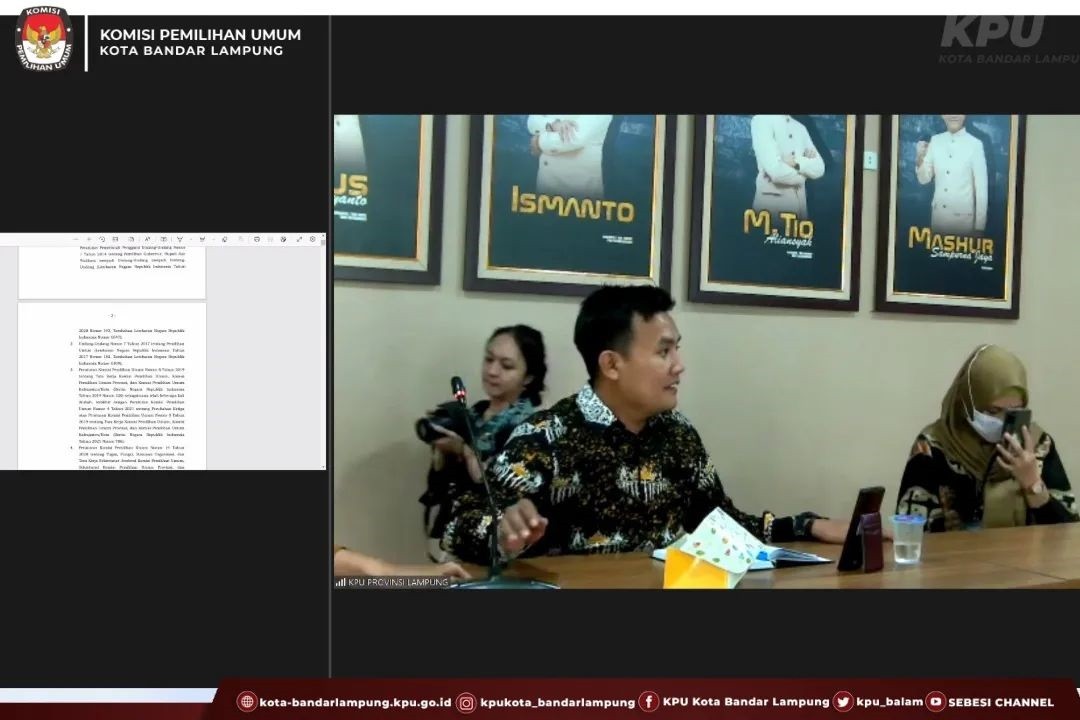This screenshot has width=1080, height=720.
Task: Enter full screen in PDF viewer
Action: tap(299, 239)
